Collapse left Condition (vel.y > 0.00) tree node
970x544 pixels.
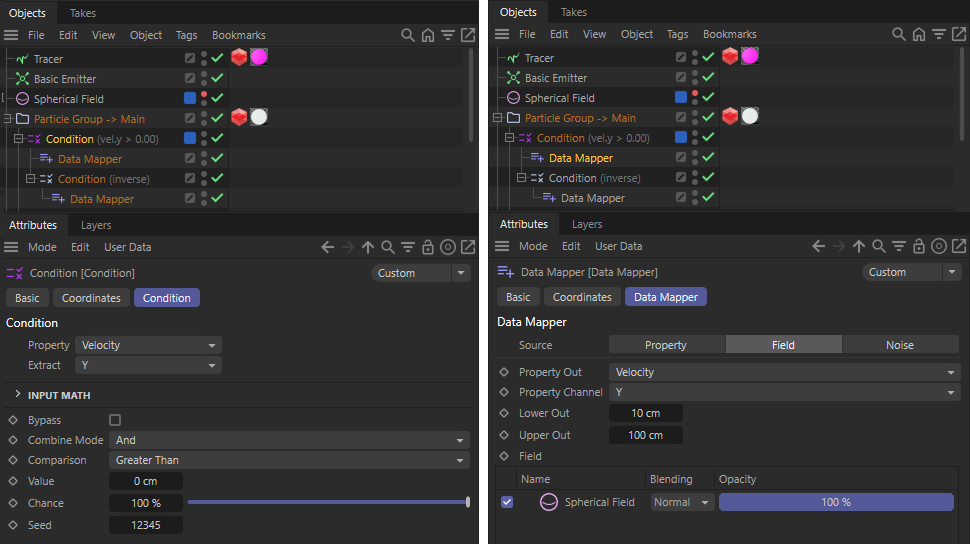(x=19, y=139)
